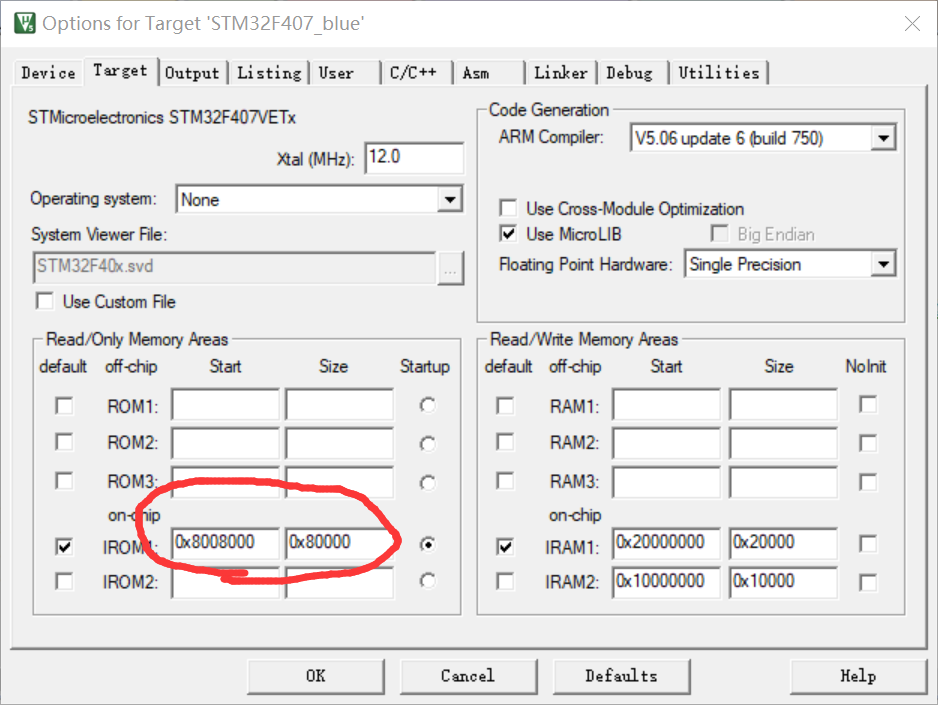This screenshot has height=705, width=938.
Task: Open the ARM Compiler version dropdown
Action: click(883, 138)
